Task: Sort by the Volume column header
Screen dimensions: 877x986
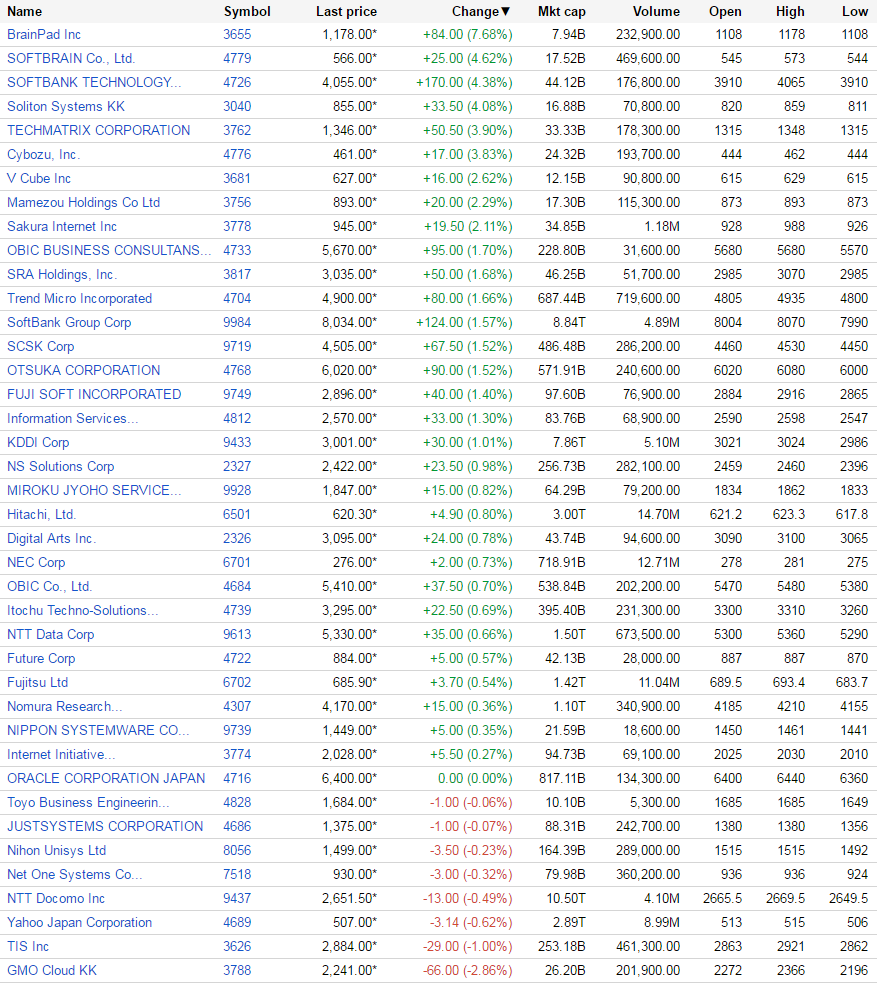Action: (x=656, y=11)
